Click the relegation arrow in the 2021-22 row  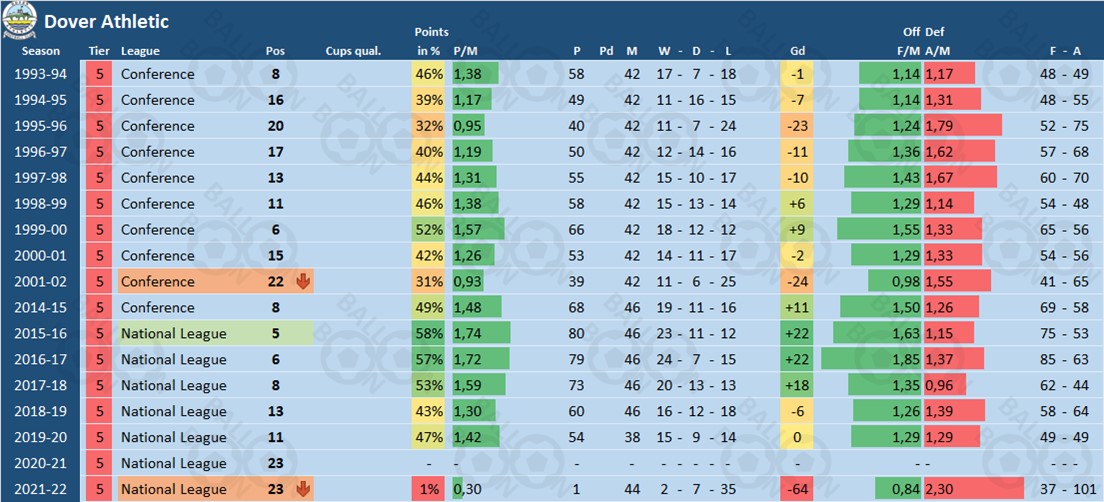(303, 490)
